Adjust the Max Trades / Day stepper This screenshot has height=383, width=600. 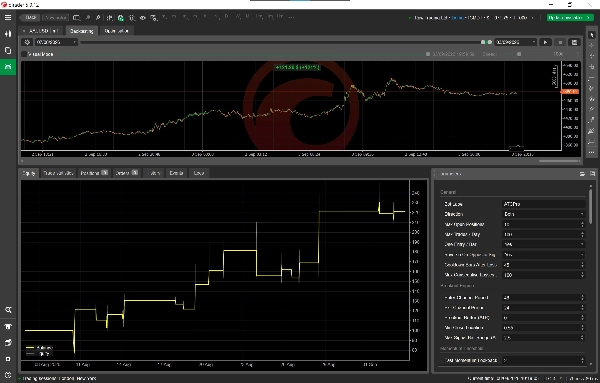pyautogui.click(x=582, y=234)
